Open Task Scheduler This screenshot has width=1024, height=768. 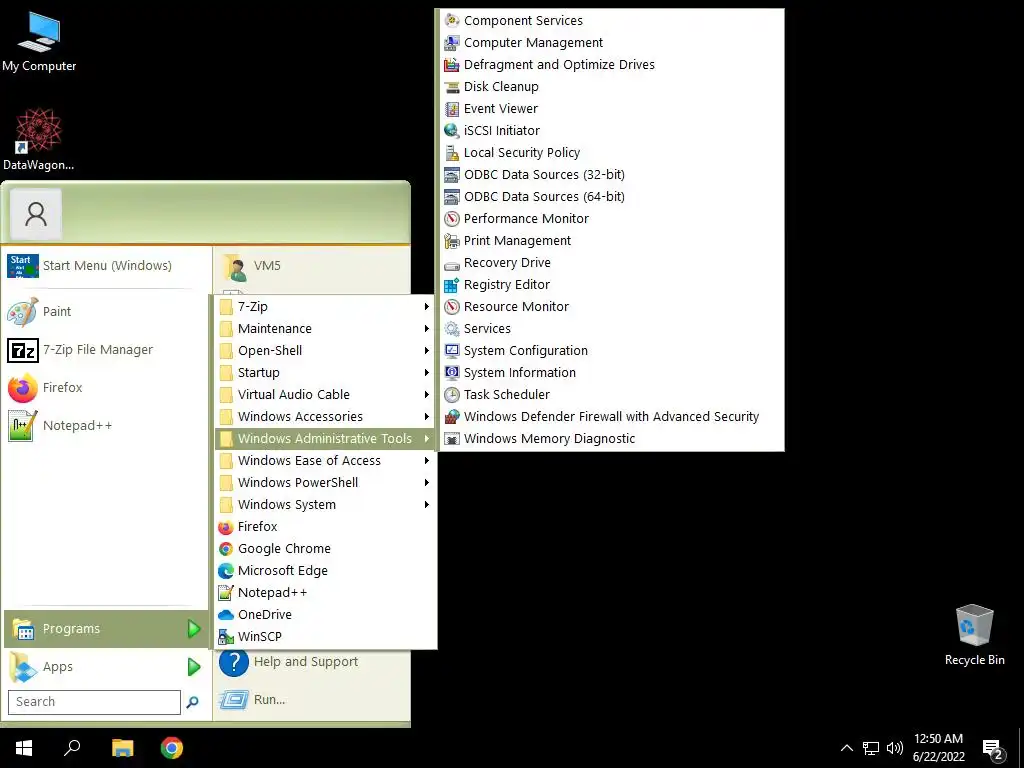coord(611,394)
